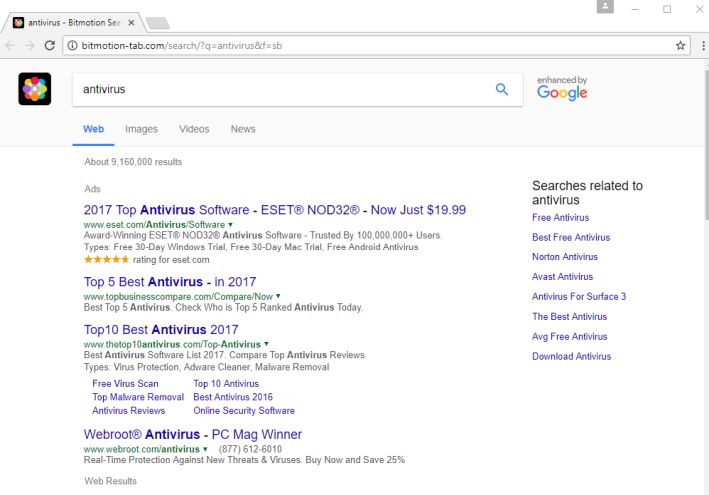The image size is (709, 495).
Task: Open Top10 Best Antivirus 2017 link
Action: point(161,330)
